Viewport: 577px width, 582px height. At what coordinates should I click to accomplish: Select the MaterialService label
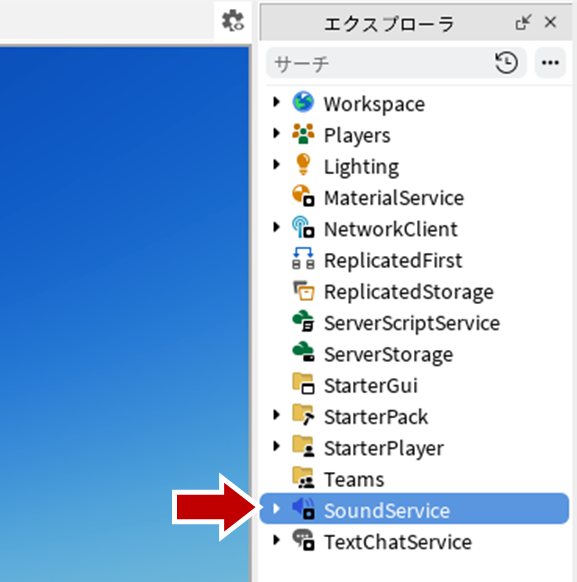[394, 198]
